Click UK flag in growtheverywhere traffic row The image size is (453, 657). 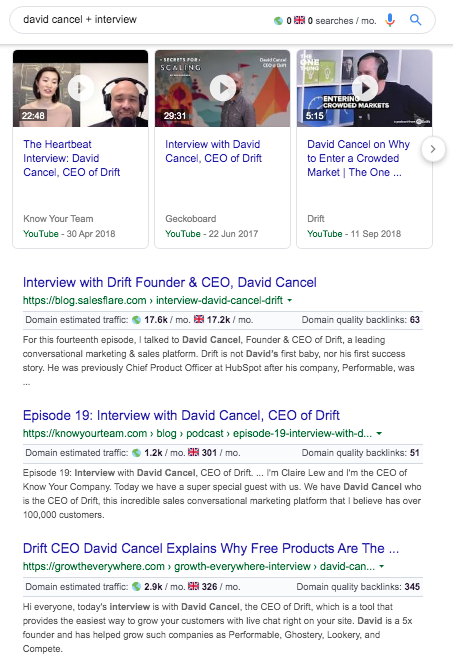(x=194, y=587)
